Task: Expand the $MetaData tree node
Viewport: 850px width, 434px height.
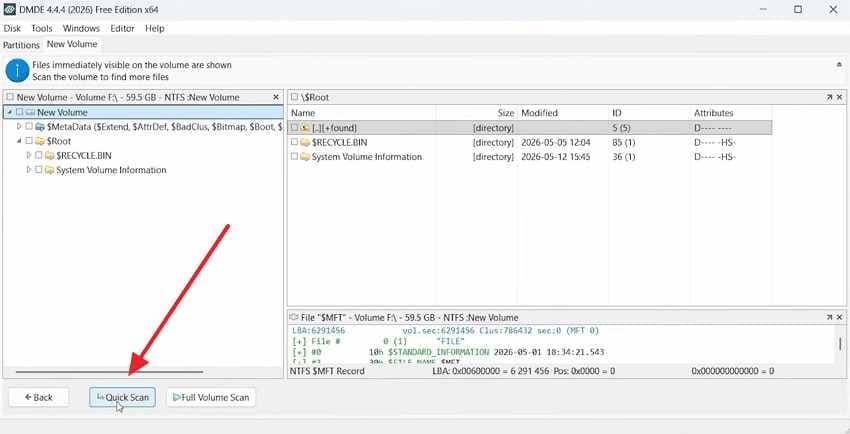Action: tap(20, 127)
